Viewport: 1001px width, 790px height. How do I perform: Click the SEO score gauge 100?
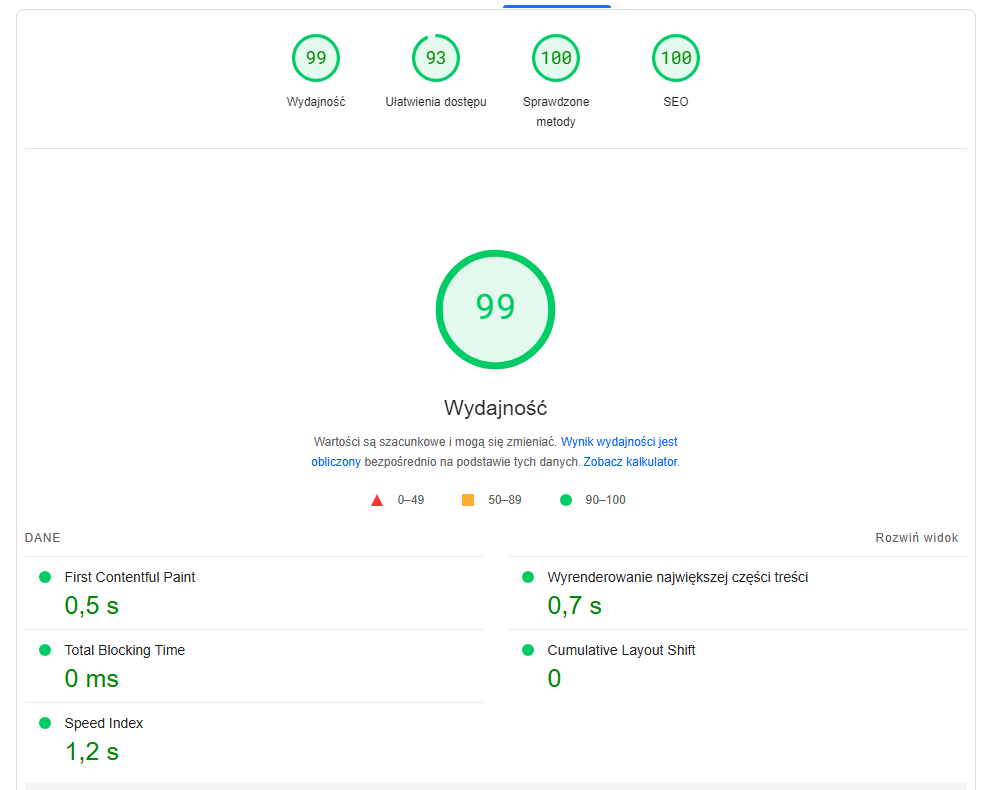[676, 58]
